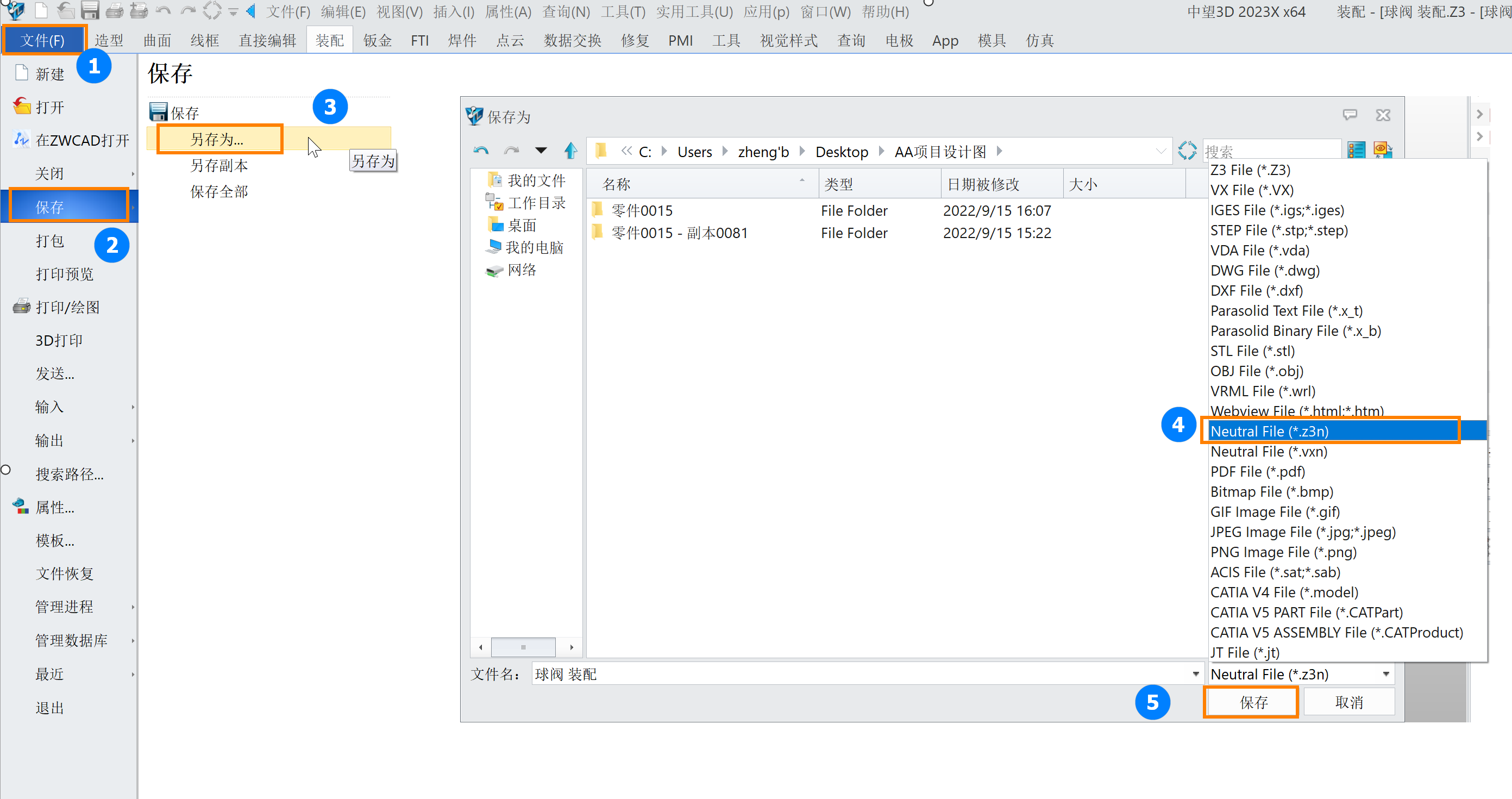Choose PDF File (*.pdf) format
Screen dimensions: 1512x799
click(1257, 471)
